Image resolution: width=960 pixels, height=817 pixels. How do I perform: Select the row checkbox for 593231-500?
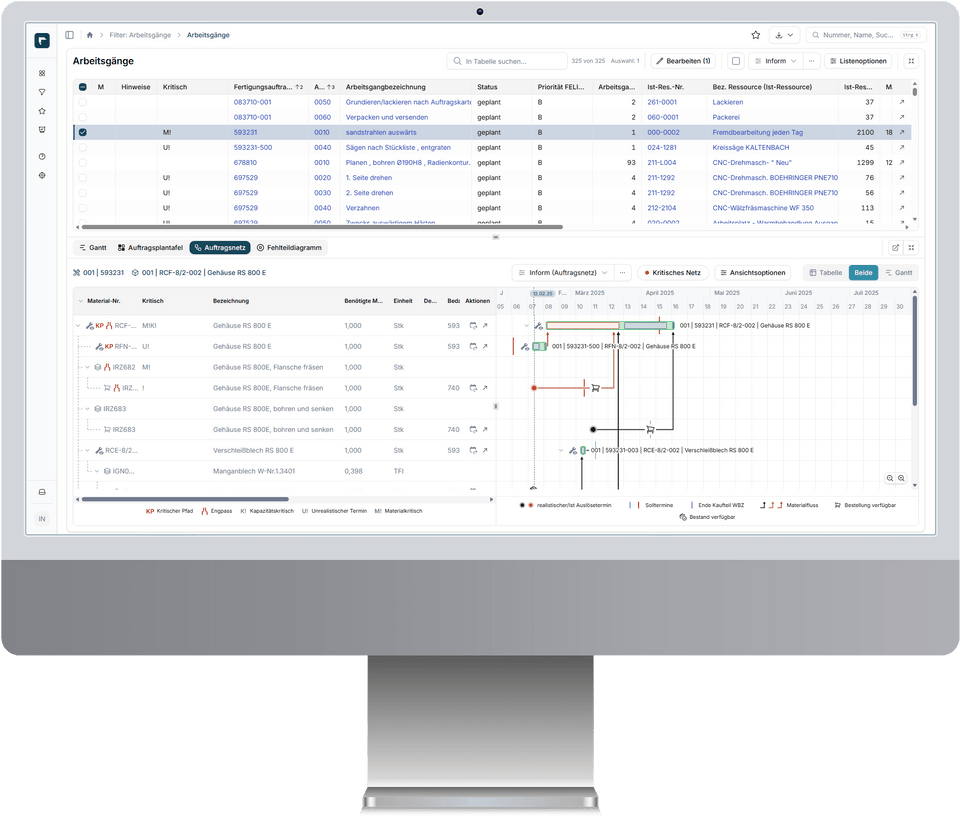coord(83,148)
